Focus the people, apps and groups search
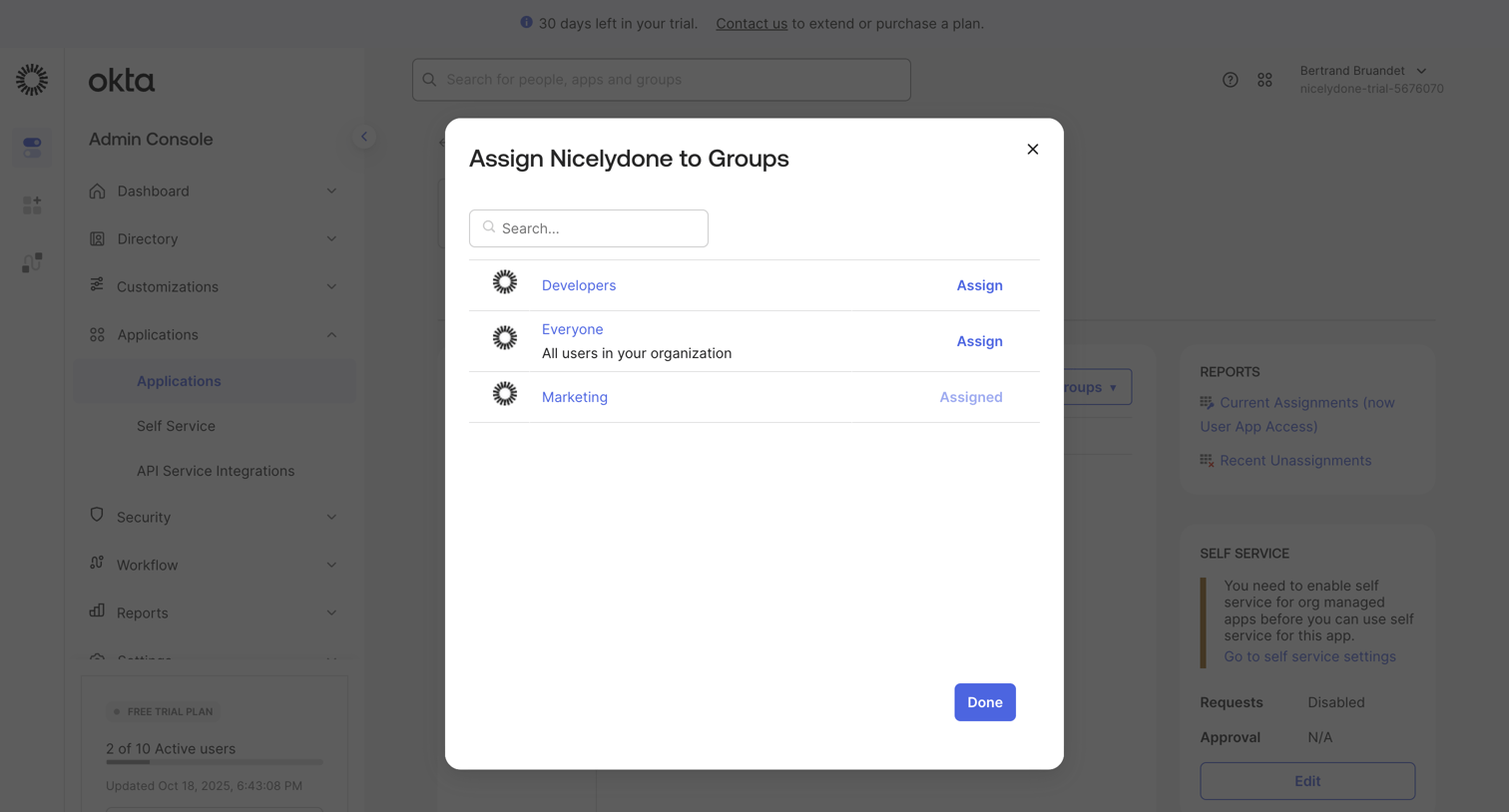This screenshot has width=1509, height=812. 662,80
